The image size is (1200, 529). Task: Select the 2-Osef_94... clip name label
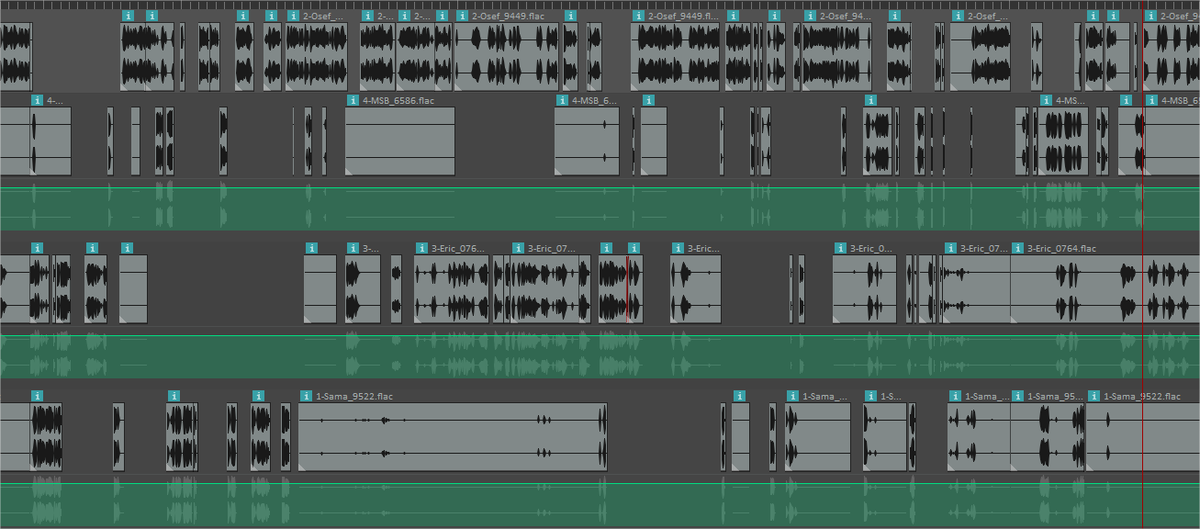[x=844, y=16]
